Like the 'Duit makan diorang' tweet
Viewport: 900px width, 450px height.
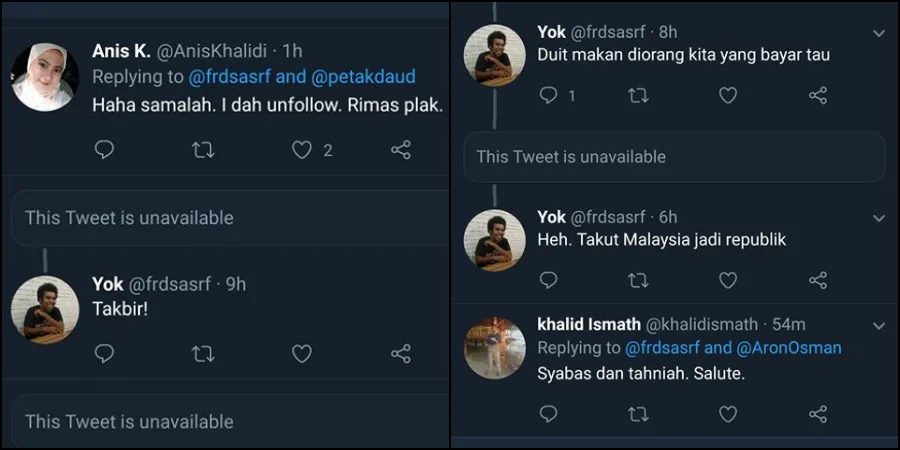pos(728,96)
